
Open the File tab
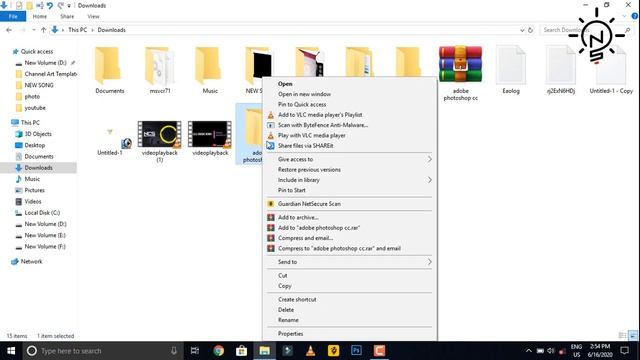coord(13,16)
